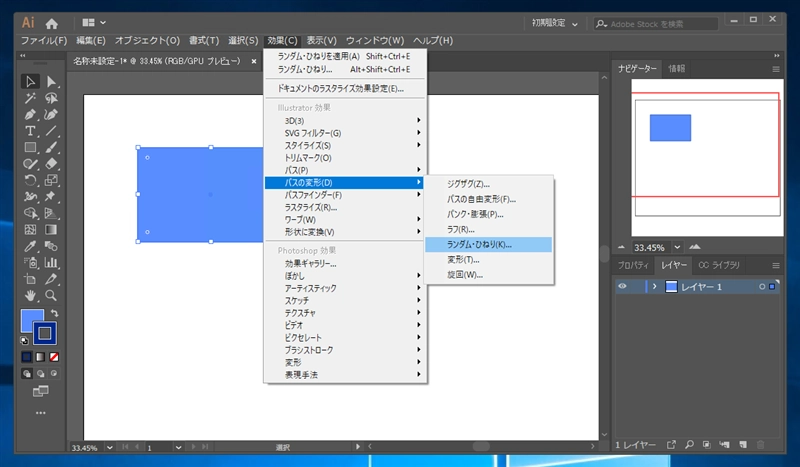Select the Type tool
The image size is (800, 467).
[x=30, y=131]
